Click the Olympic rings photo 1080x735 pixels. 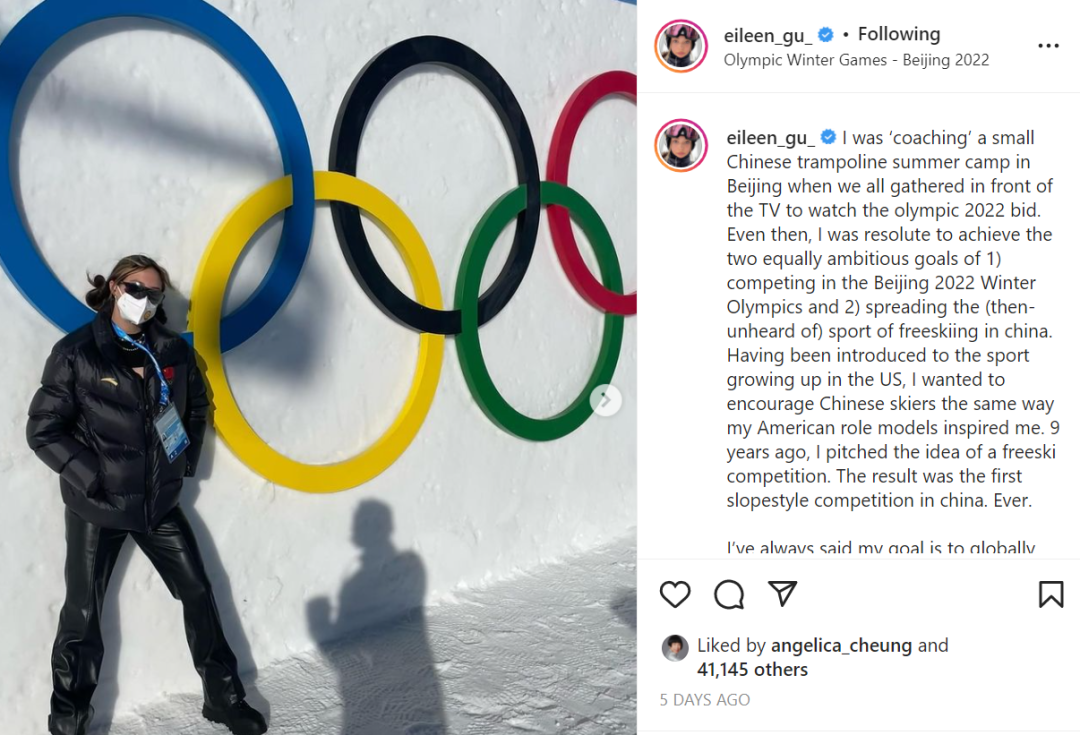click(x=318, y=367)
